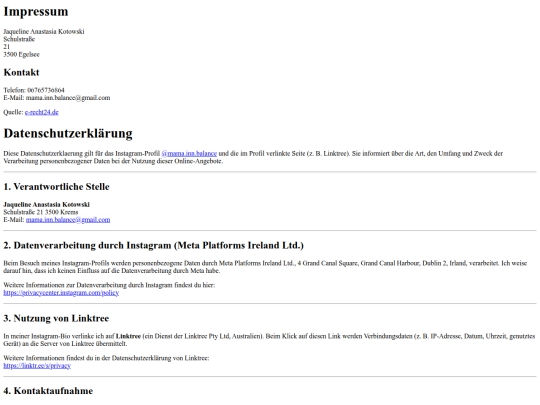Open the @mama.inn.balance Instagram profile link
This screenshot has width=540, height=405.
189,153
